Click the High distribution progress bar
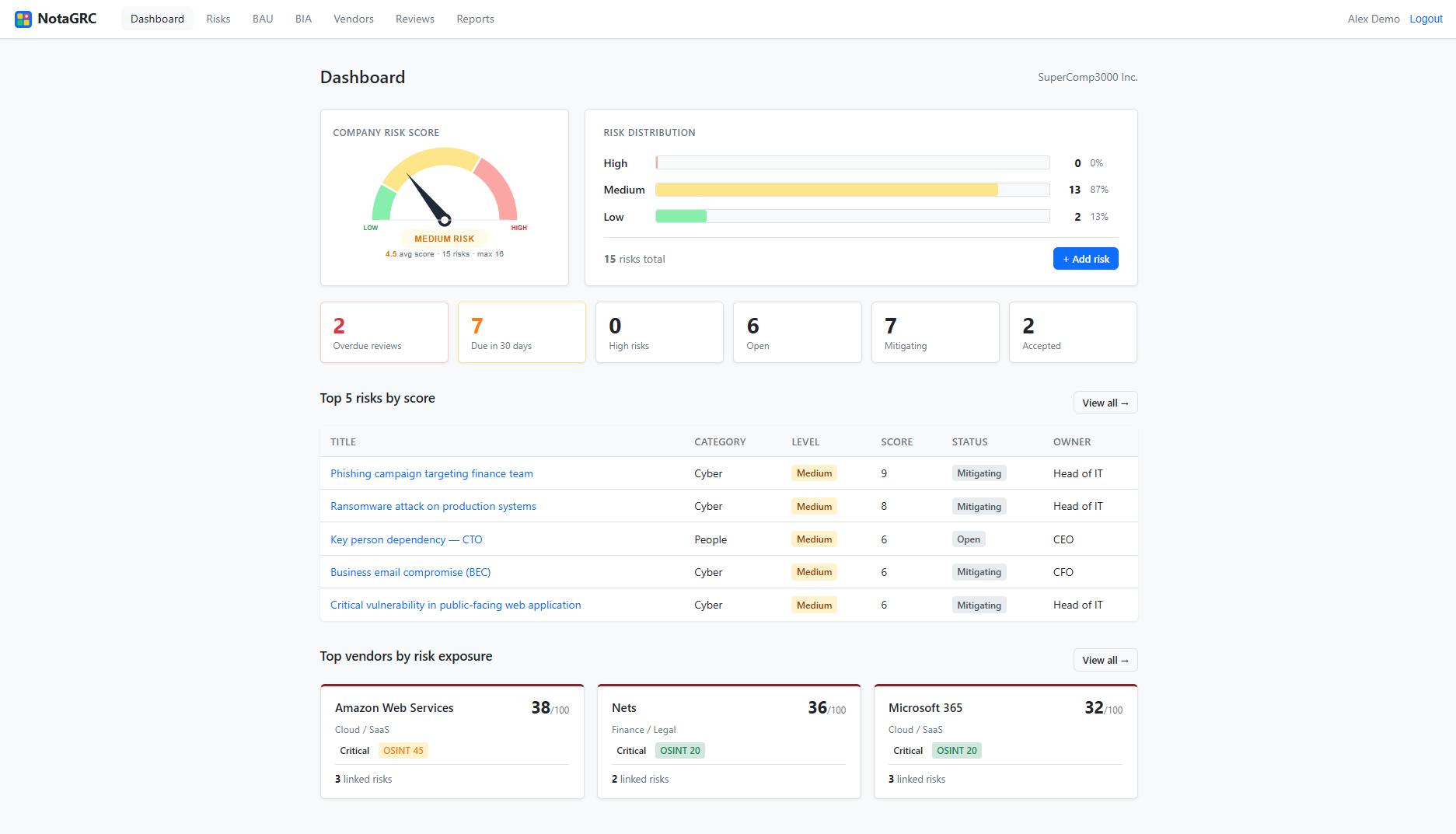Viewport: 1456px width, 834px height. pyautogui.click(x=852, y=163)
